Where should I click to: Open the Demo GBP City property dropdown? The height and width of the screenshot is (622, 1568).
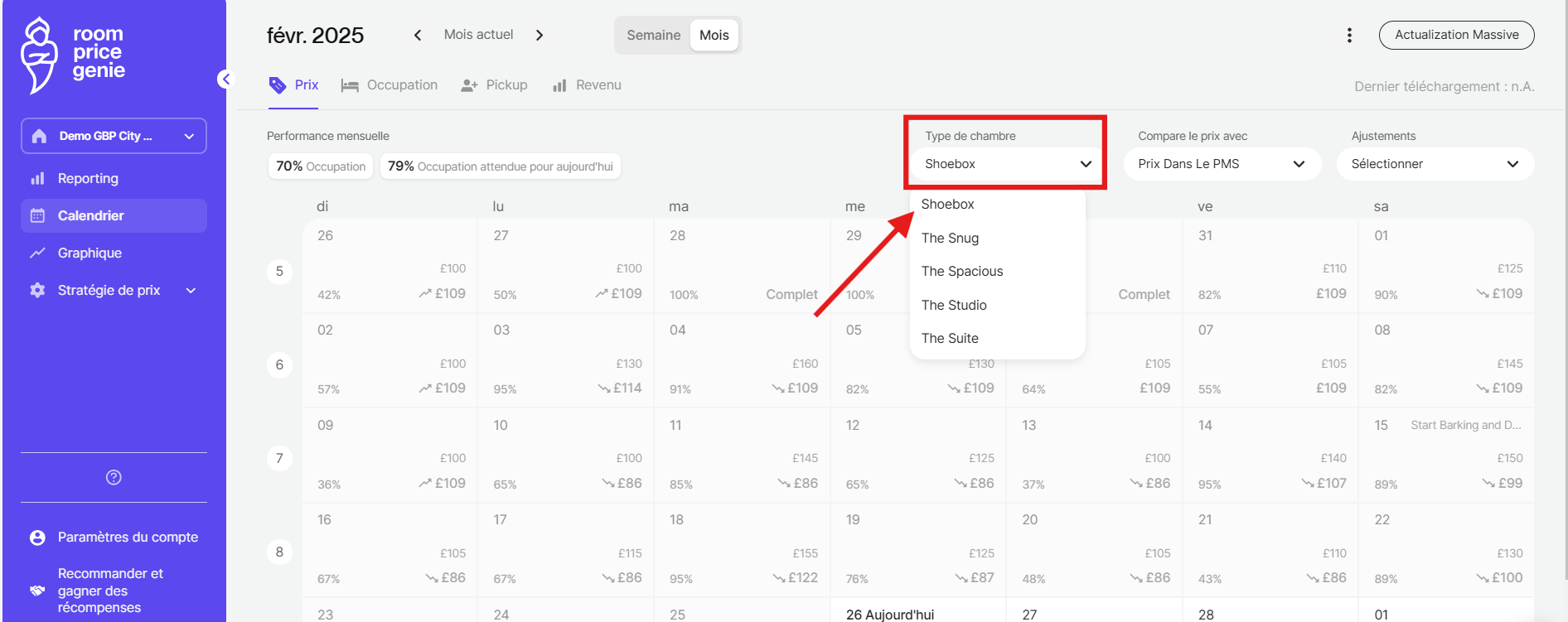click(114, 136)
